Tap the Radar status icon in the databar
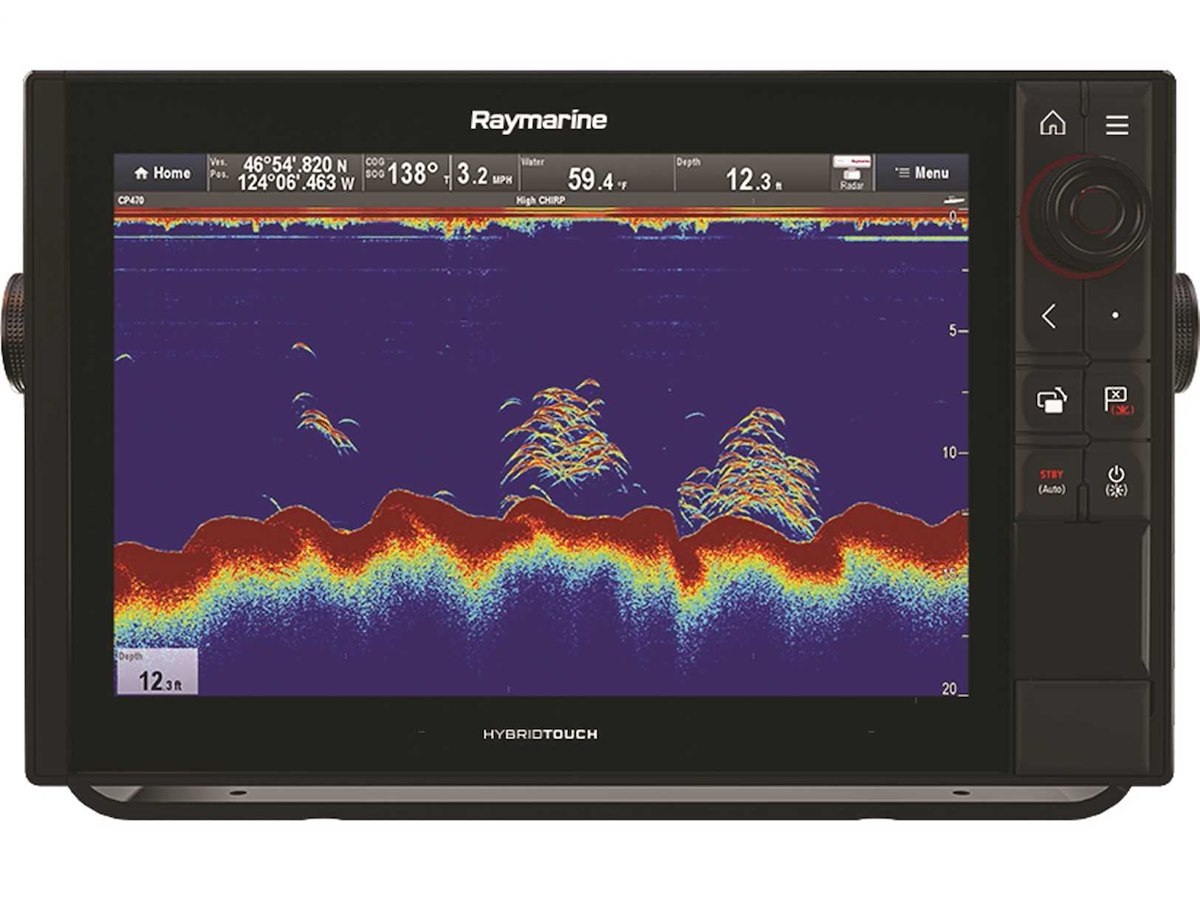Image resolution: width=1200 pixels, height=900 pixels. tap(852, 173)
